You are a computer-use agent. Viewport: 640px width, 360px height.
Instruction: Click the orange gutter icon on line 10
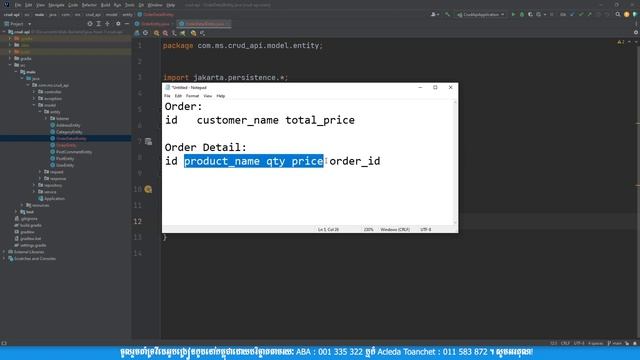148,189
